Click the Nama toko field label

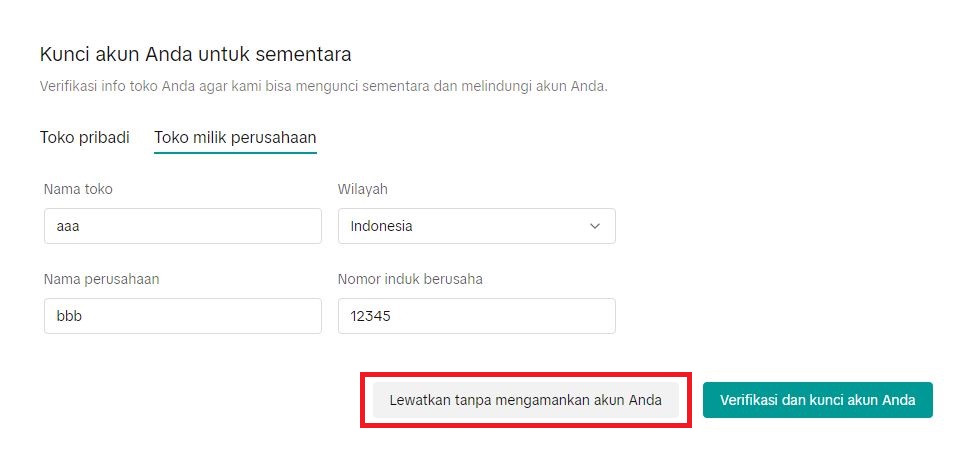85,189
